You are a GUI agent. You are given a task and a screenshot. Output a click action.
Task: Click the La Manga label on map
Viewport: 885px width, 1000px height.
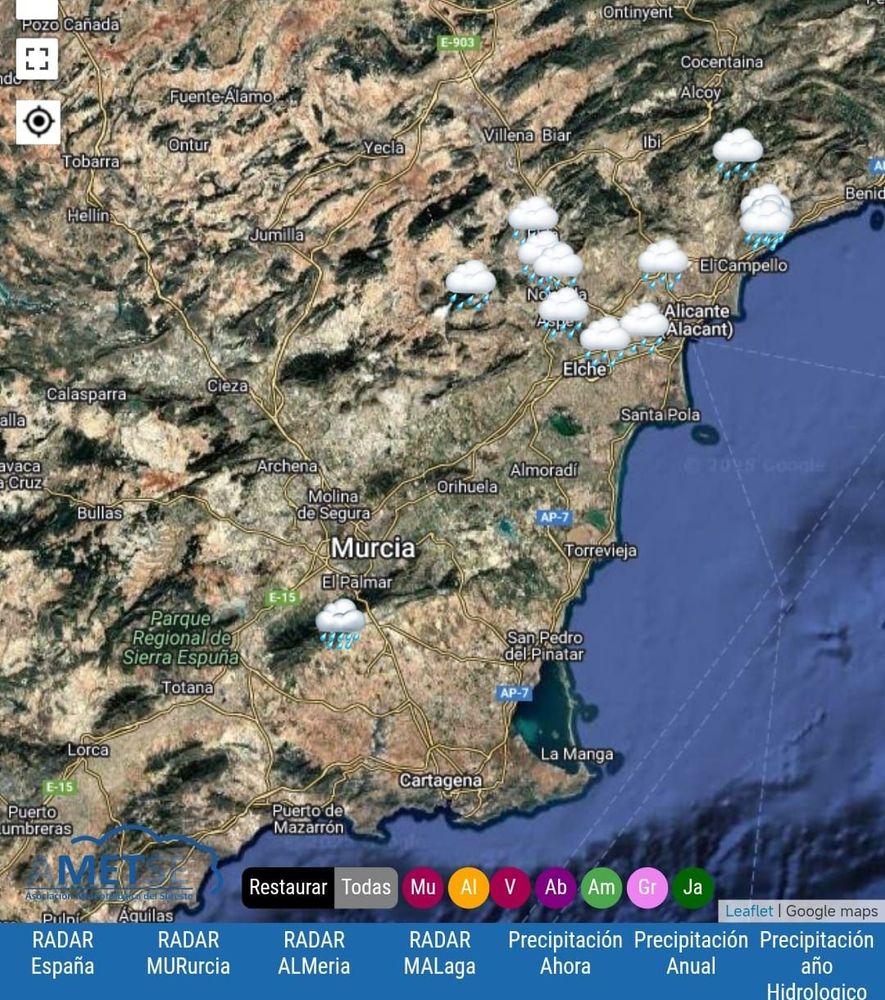point(576,754)
